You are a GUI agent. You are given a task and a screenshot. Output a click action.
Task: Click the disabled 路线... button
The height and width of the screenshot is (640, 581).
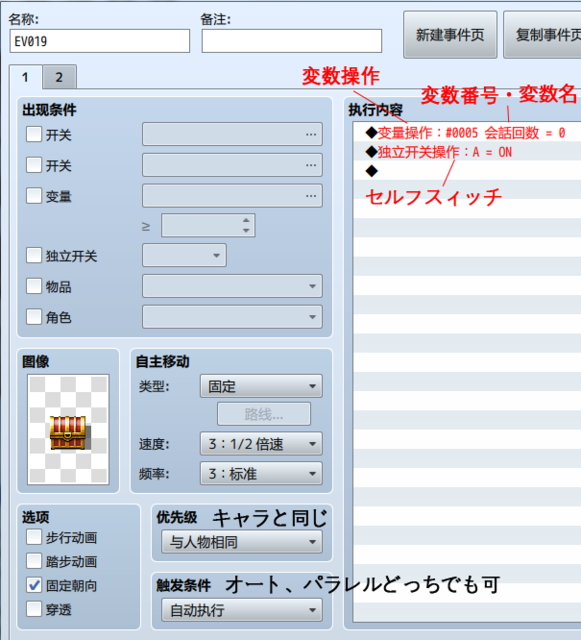(x=264, y=414)
